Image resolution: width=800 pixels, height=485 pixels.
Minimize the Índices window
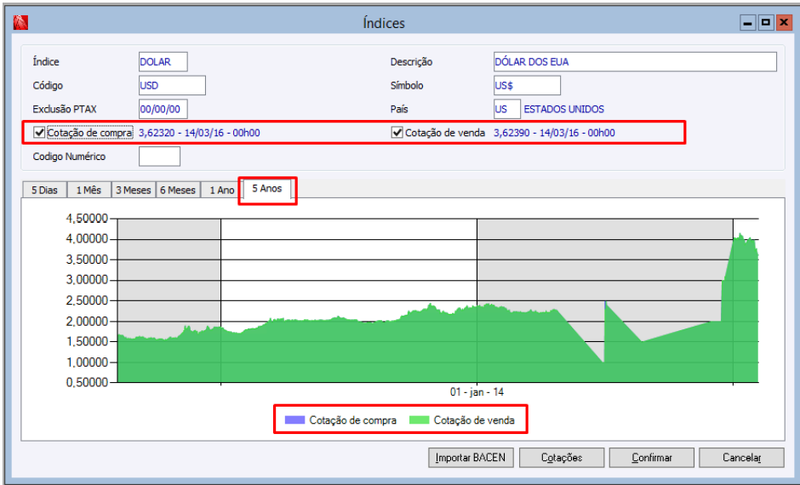[x=747, y=22]
